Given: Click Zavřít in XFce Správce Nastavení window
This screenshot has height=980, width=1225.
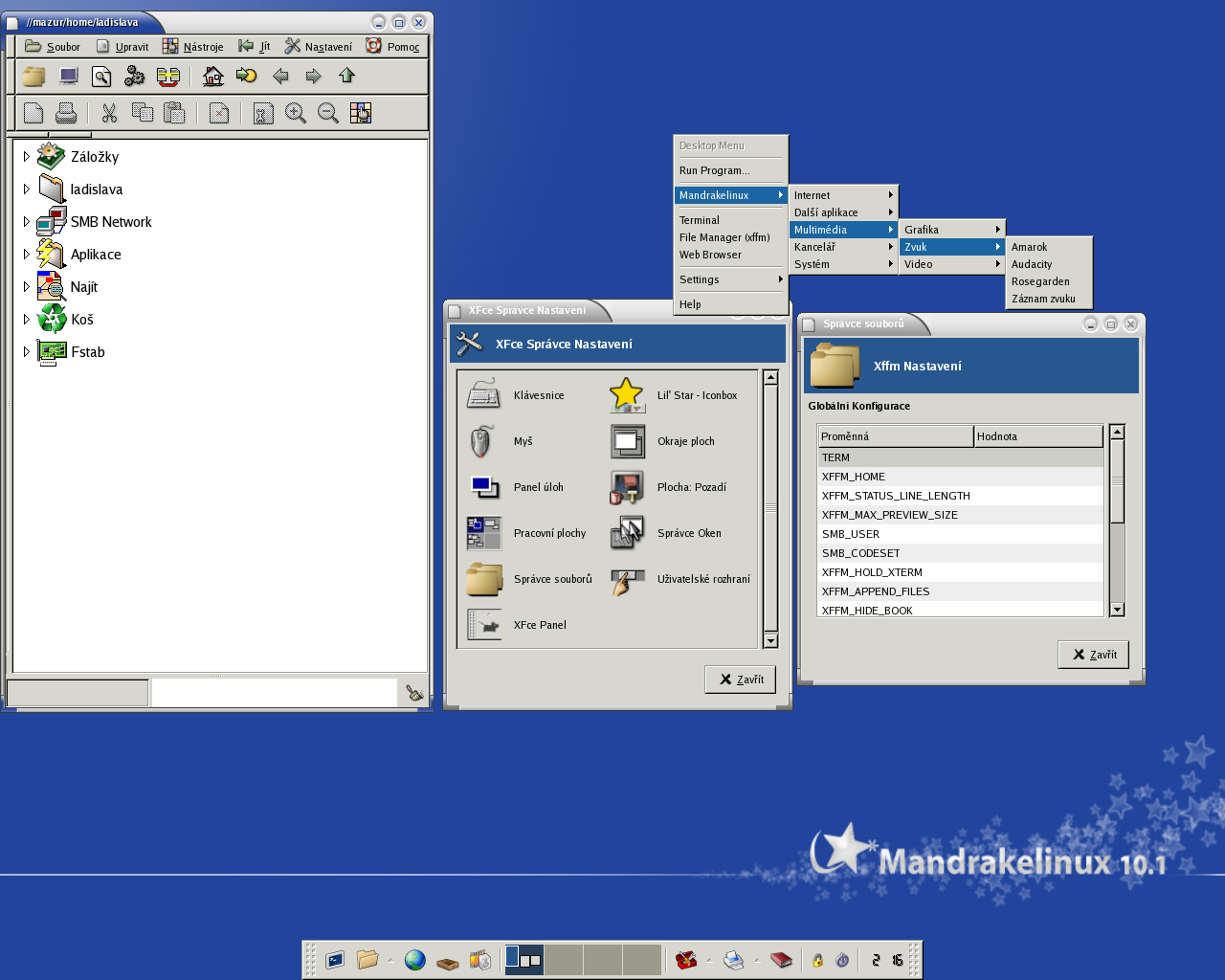Looking at the screenshot, I should 741,679.
